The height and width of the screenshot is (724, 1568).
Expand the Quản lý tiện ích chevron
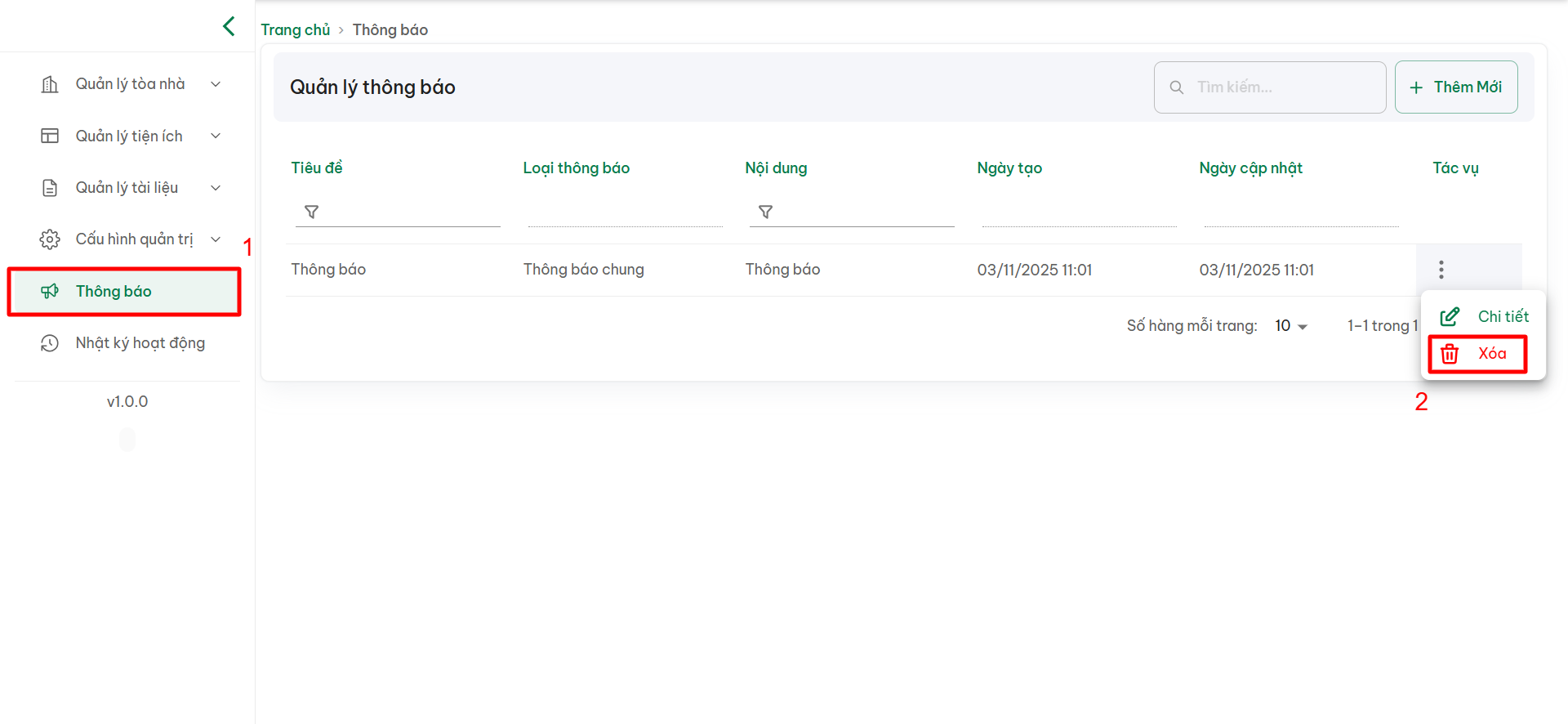[216, 136]
